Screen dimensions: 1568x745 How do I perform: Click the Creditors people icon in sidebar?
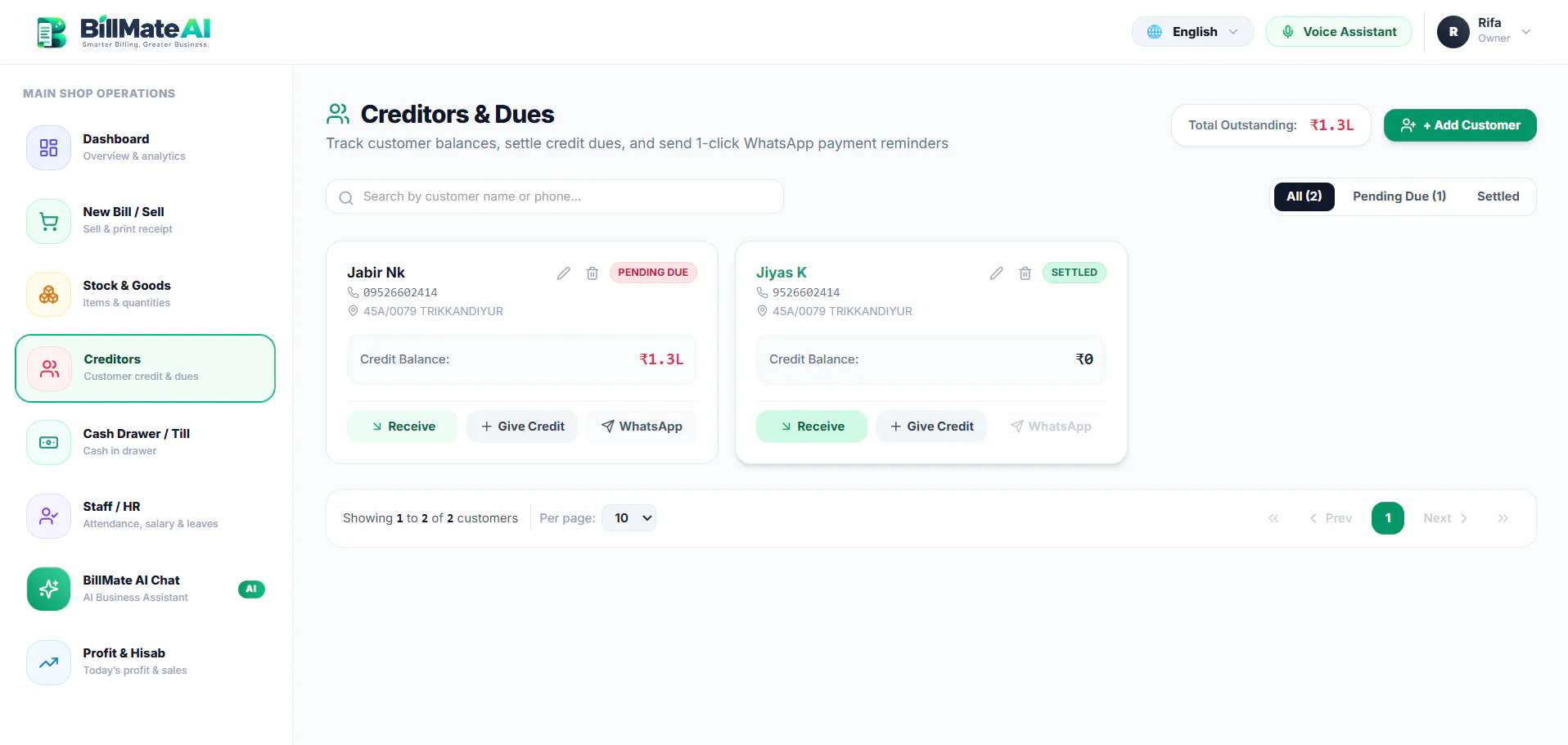click(x=50, y=368)
